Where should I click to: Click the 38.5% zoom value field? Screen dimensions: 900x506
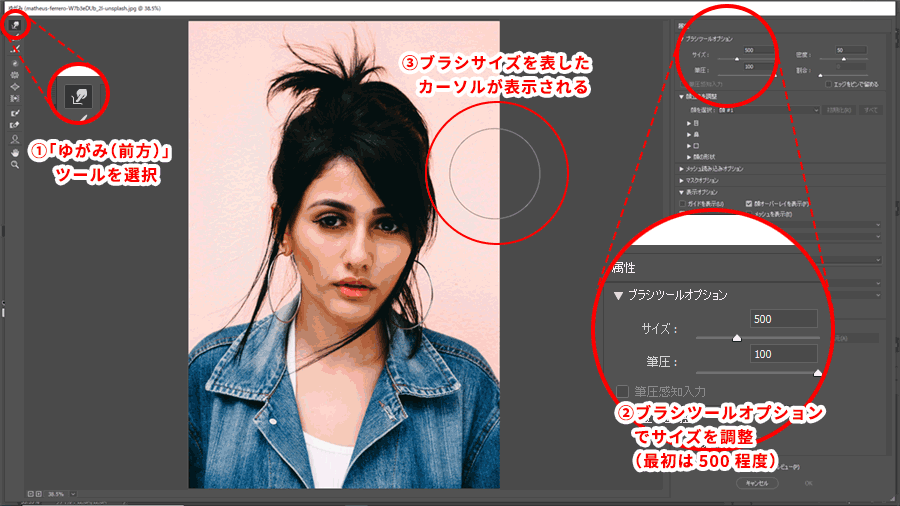point(56,494)
